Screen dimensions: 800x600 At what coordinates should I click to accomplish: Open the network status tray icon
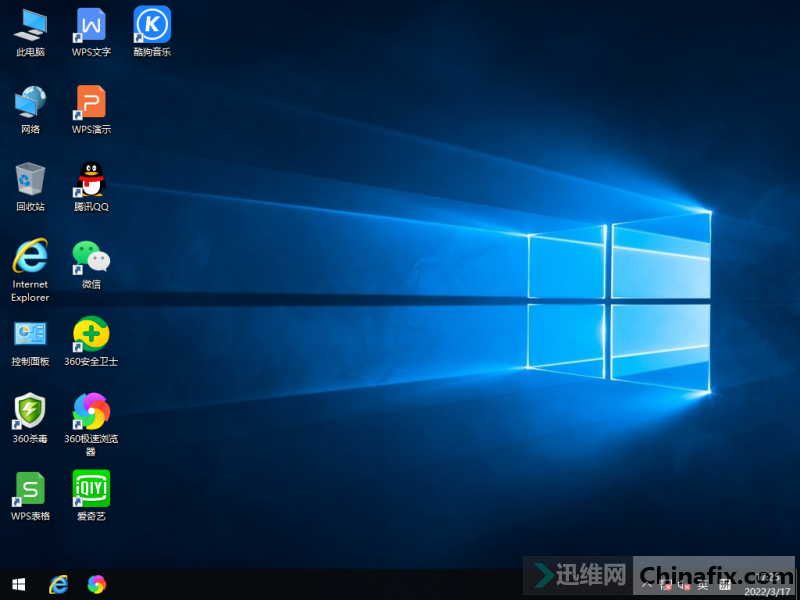(665, 585)
